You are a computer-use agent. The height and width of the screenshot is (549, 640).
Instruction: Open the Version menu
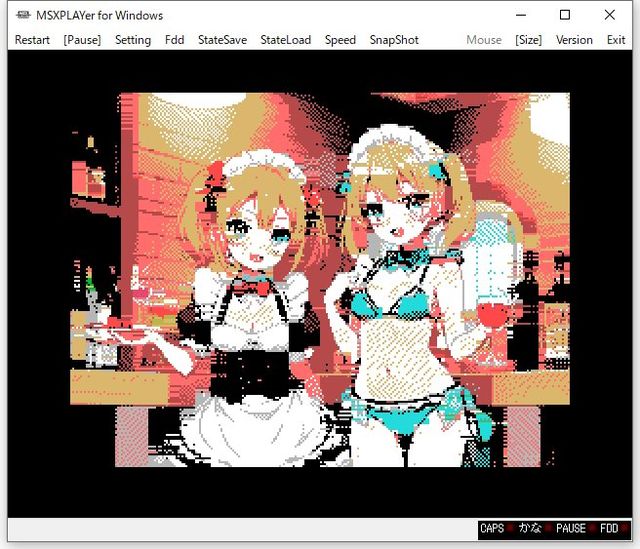(574, 40)
